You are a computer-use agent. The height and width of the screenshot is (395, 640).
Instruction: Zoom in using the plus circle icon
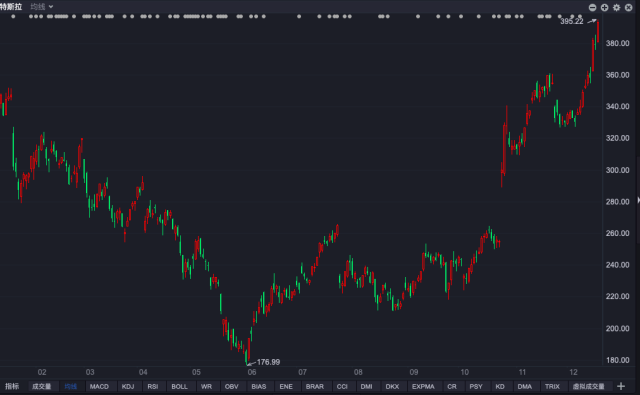[604, 7]
